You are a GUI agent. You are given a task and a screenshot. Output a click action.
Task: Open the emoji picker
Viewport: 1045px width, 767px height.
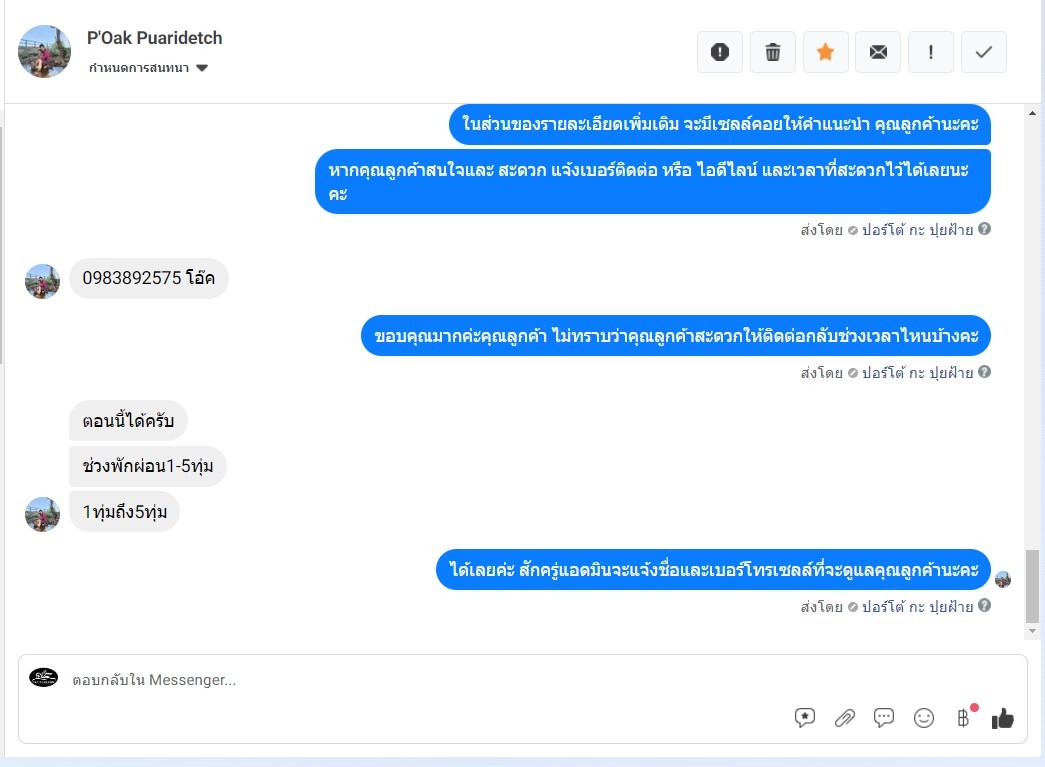coord(924,718)
